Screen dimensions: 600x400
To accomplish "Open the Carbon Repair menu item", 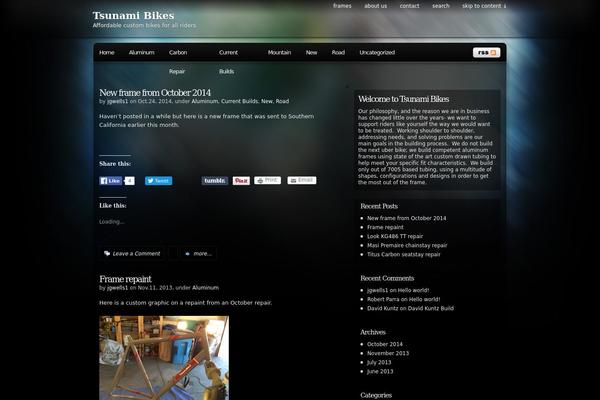I will (178, 62).
